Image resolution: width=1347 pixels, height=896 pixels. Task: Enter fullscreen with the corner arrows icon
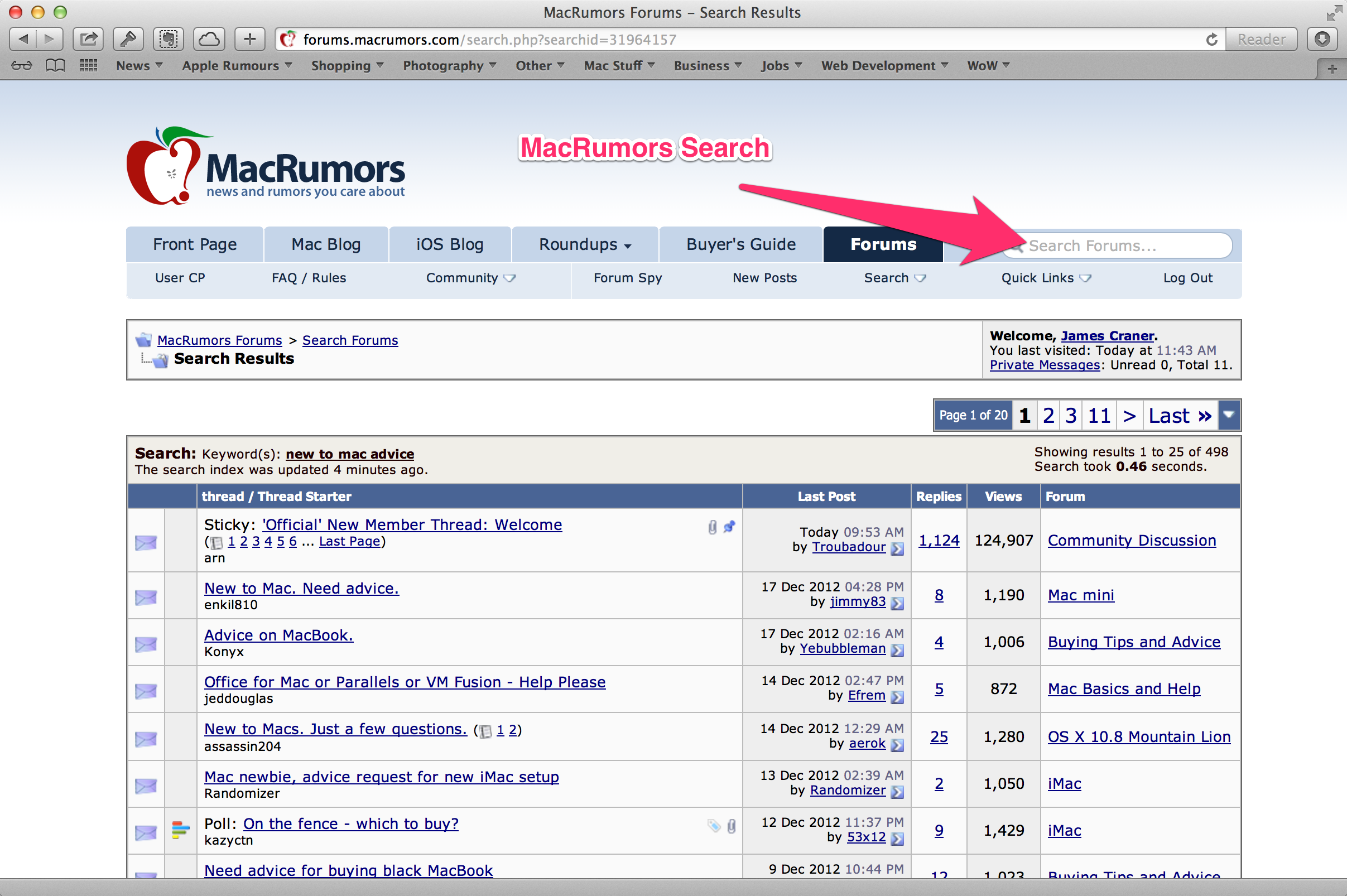pyautogui.click(x=1333, y=12)
